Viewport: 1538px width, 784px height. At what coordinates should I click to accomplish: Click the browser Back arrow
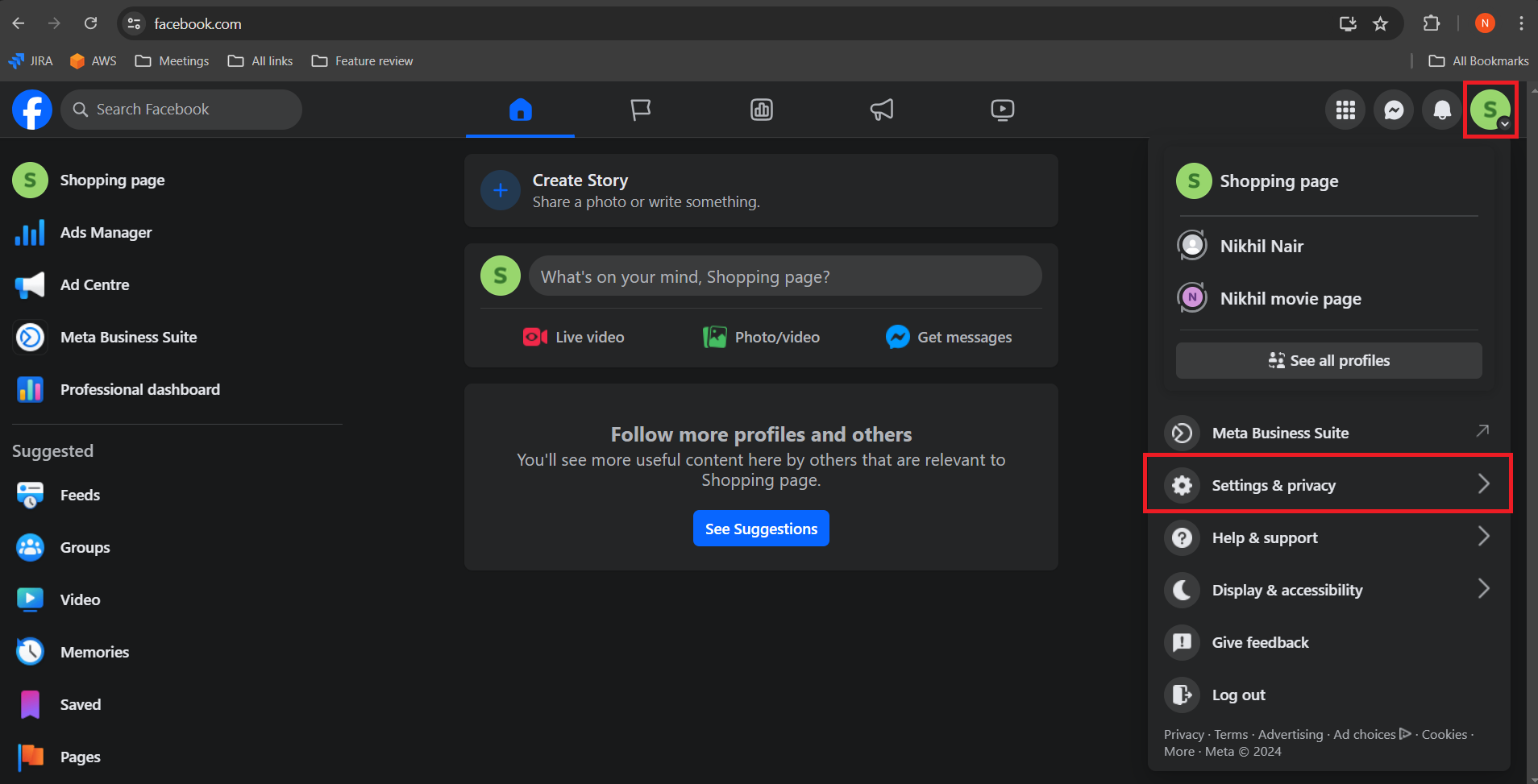pyautogui.click(x=19, y=23)
